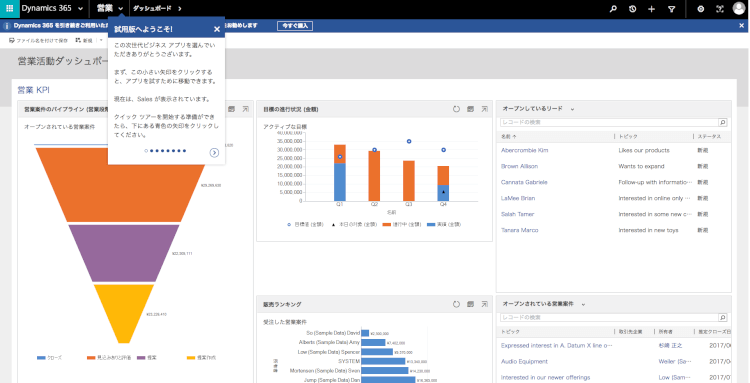This screenshot has width=750, height=383.
Task: Sort leads by ステータス column header
Action: coord(709,137)
